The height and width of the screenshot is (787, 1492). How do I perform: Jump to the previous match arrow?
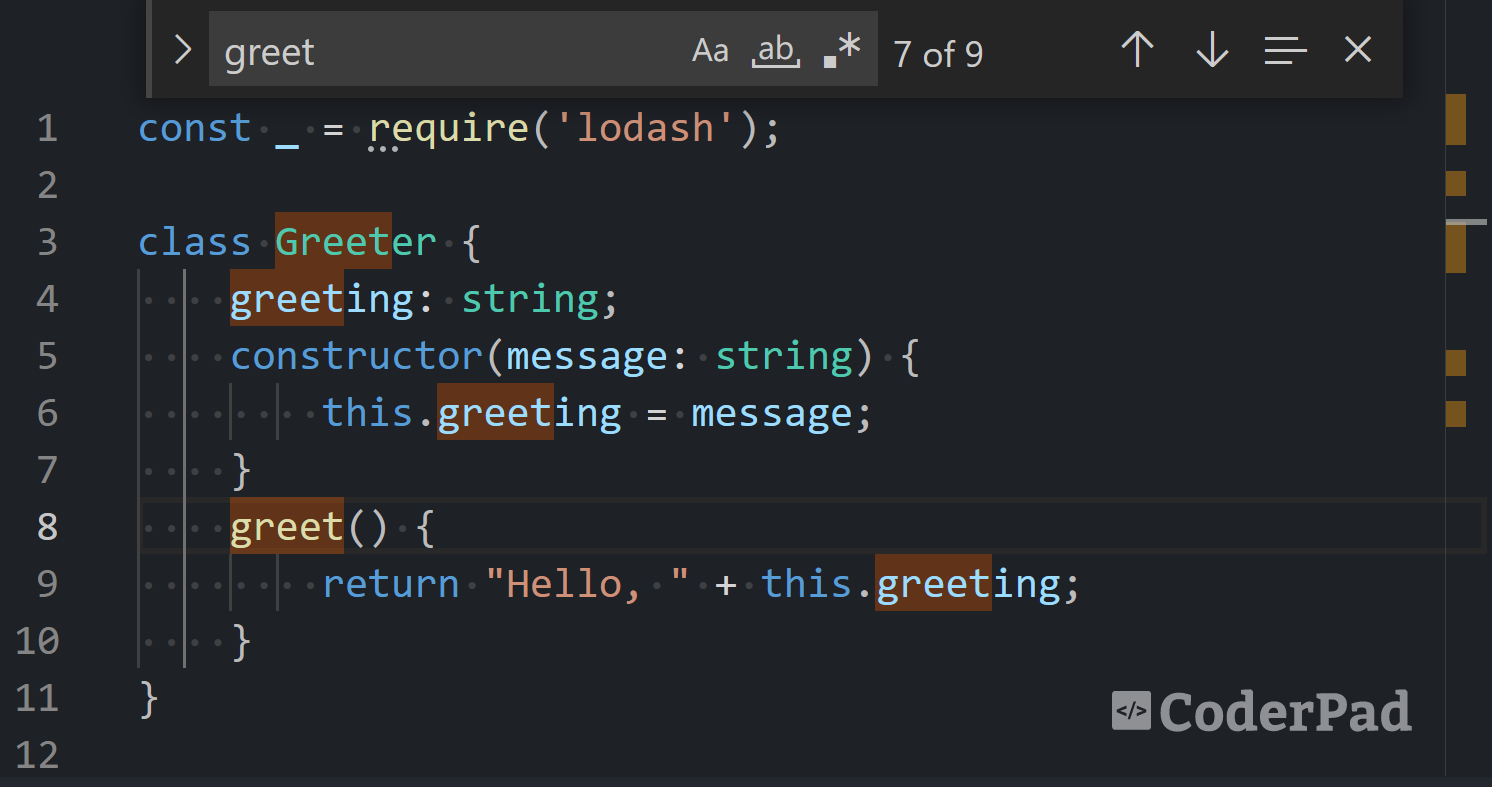[x=1137, y=50]
